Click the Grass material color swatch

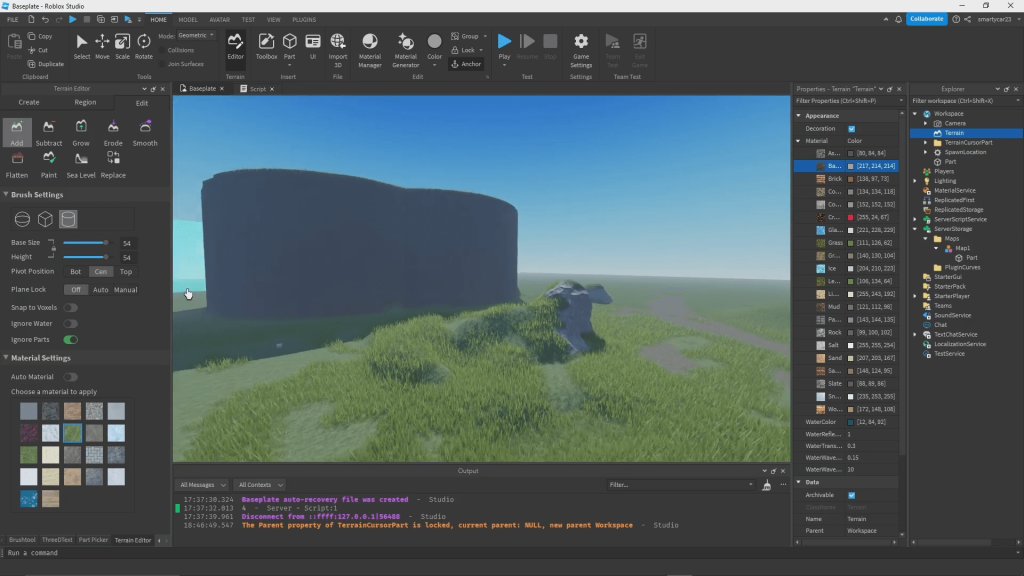[x=850, y=243]
